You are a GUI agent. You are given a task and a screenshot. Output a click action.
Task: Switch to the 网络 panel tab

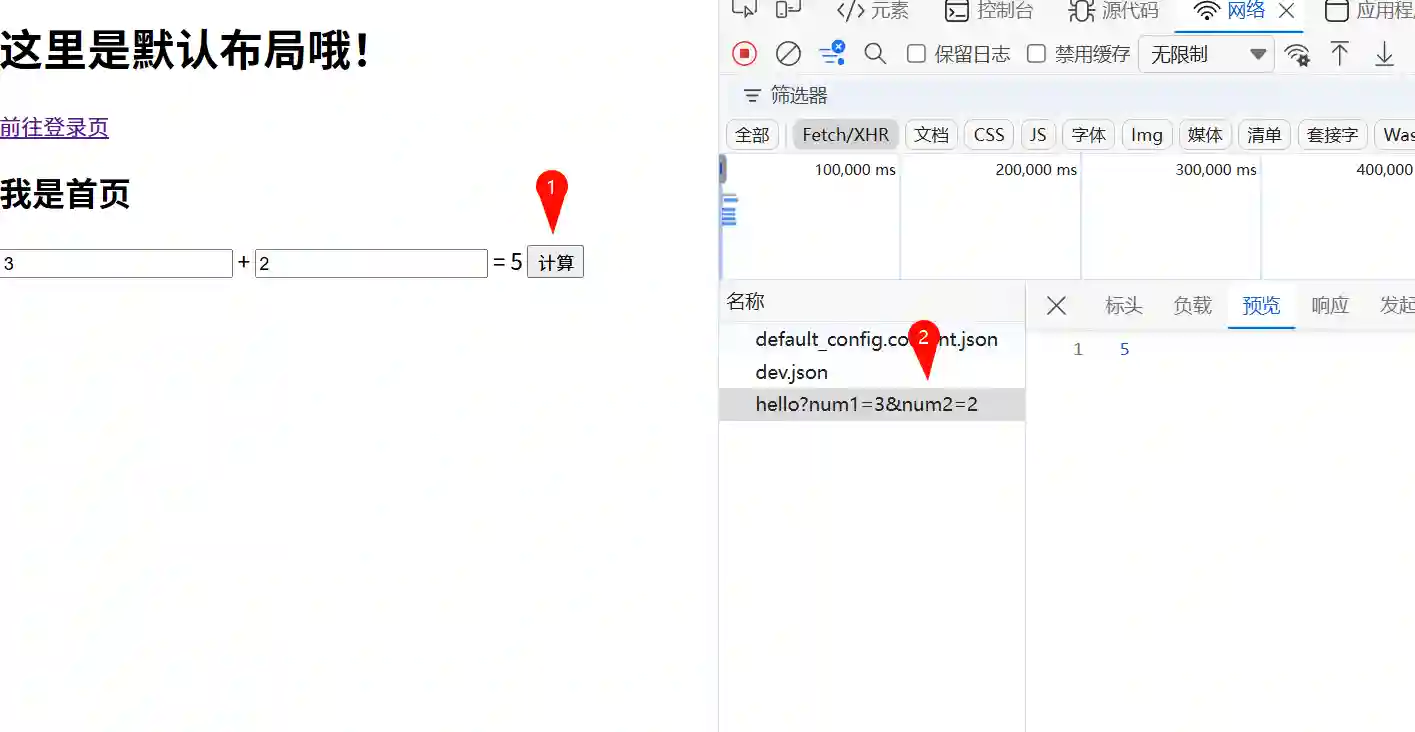pos(1241,11)
